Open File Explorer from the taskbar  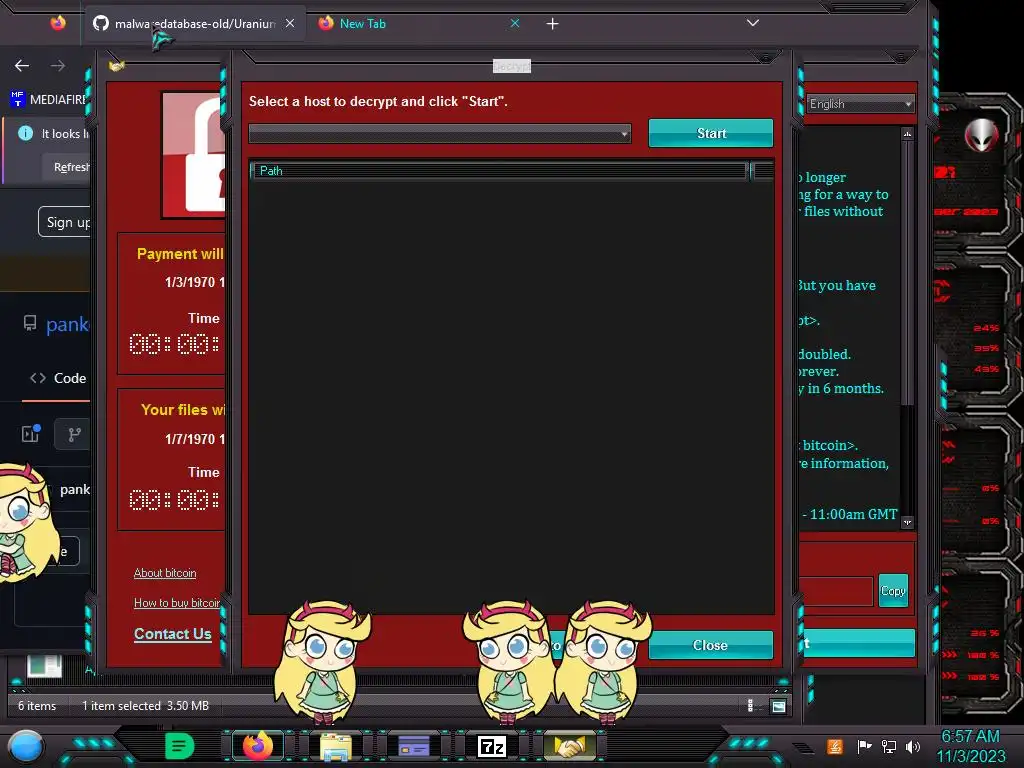pyautogui.click(x=336, y=746)
